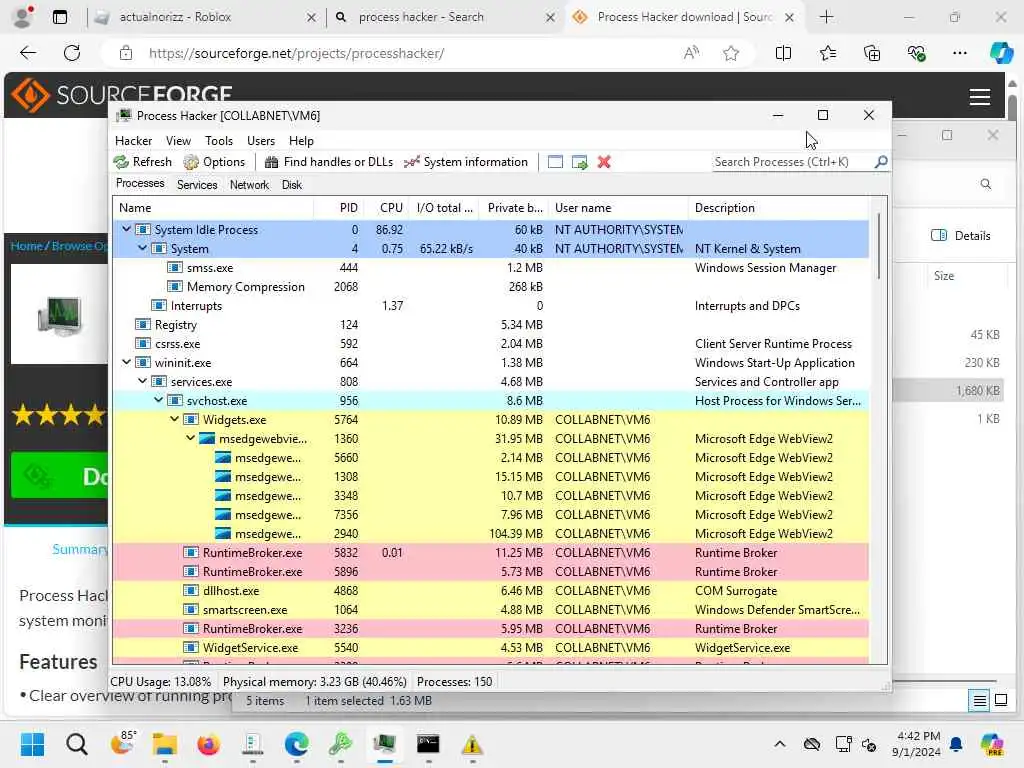Image resolution: width=1024 pixels, height=768 pixels.
Task: Select the smss.exe process row
Action: pyautogui.click(x=490, y=268)
